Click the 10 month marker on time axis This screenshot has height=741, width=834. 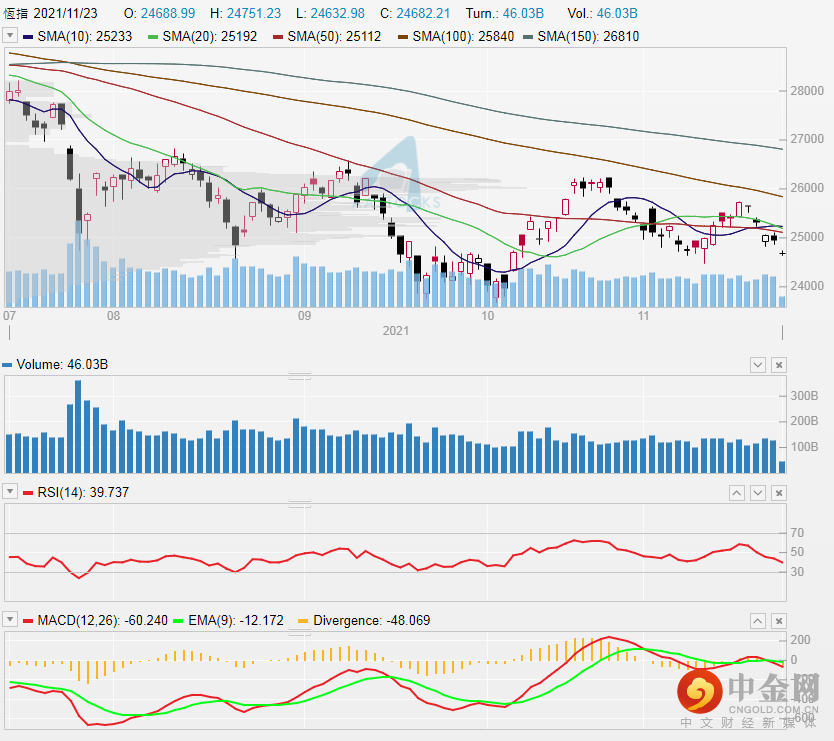[x=487, y=316]
